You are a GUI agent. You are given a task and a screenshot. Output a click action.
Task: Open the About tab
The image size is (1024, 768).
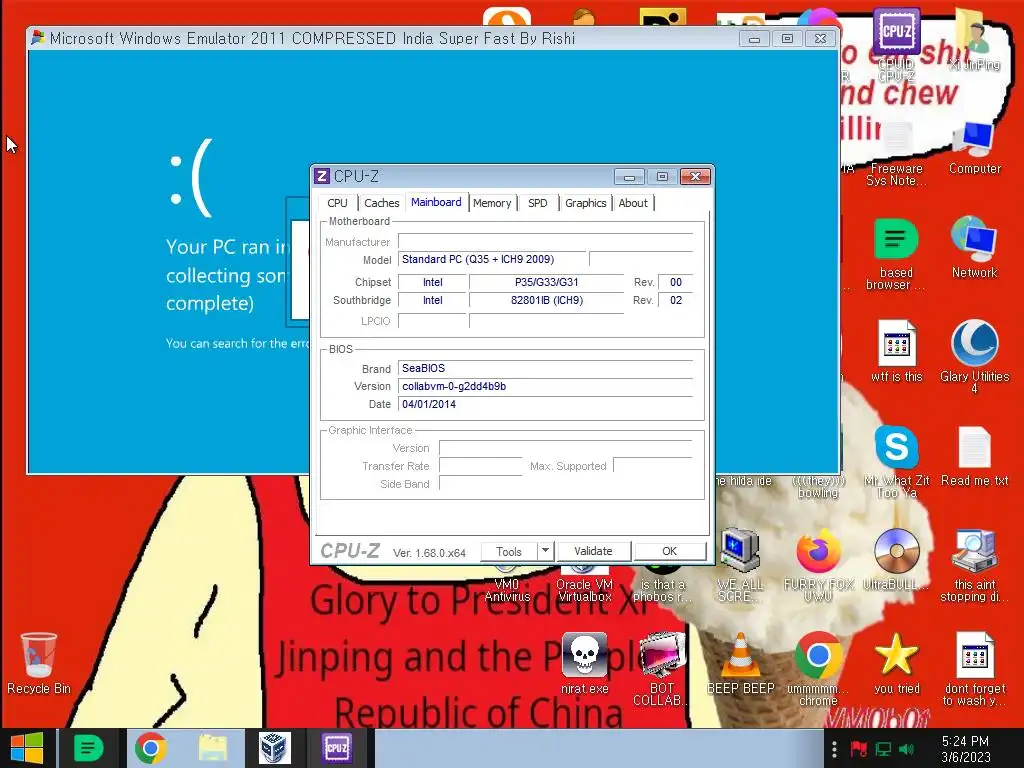tap(633, 203)
